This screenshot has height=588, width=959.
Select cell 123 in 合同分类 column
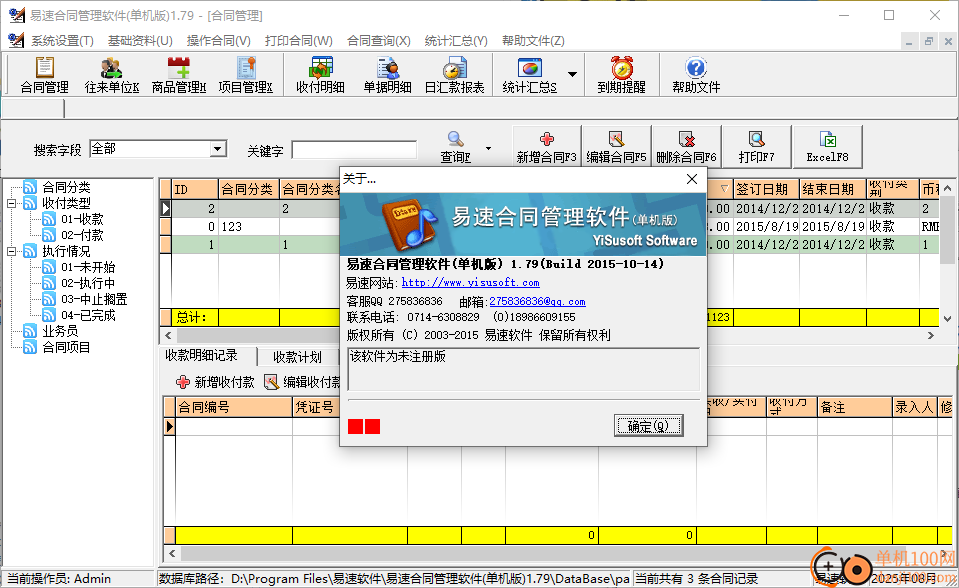[x=249, y=226]
